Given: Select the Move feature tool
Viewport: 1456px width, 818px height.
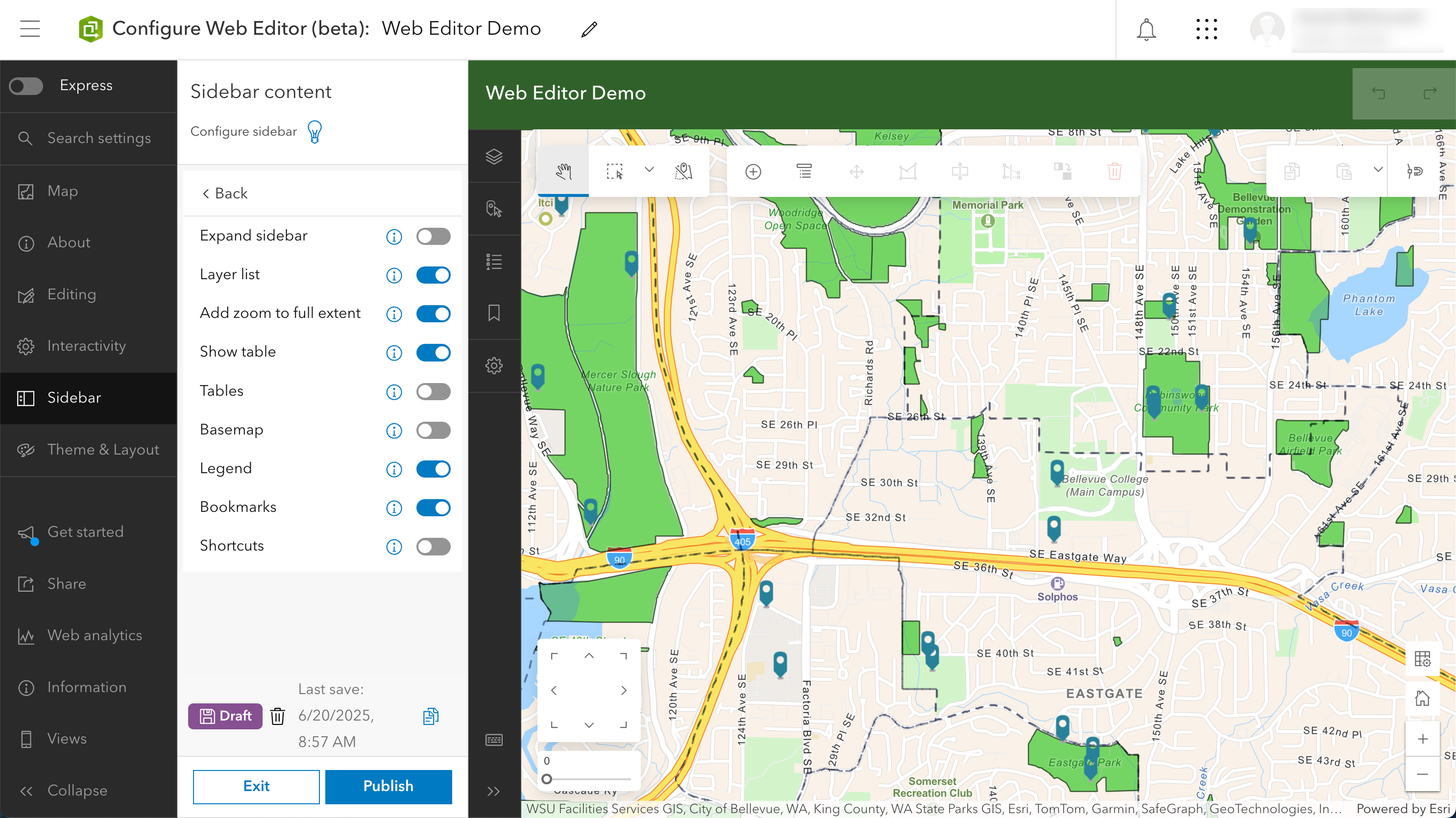Looking at the screenshot, I should coord(856,171).
